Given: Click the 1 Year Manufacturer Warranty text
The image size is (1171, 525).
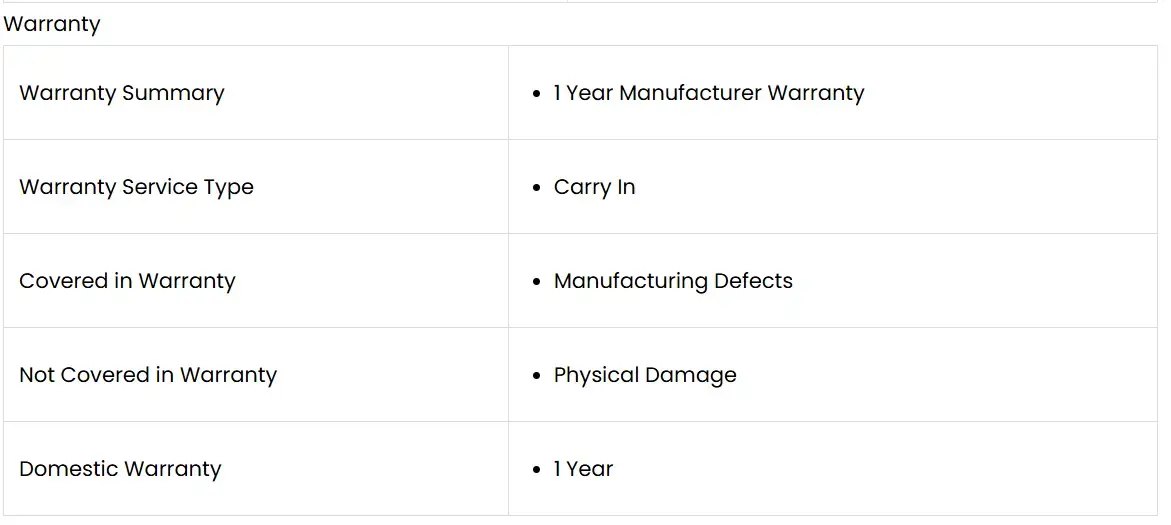Looking at the screenshot, I should coord(708,93).
